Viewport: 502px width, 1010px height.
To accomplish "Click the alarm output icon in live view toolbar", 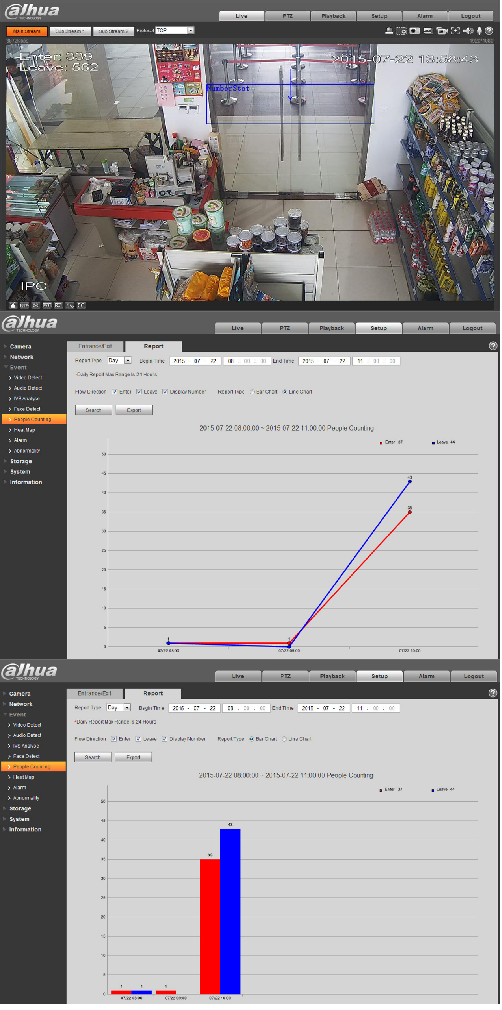I will [x=389, y=30].
